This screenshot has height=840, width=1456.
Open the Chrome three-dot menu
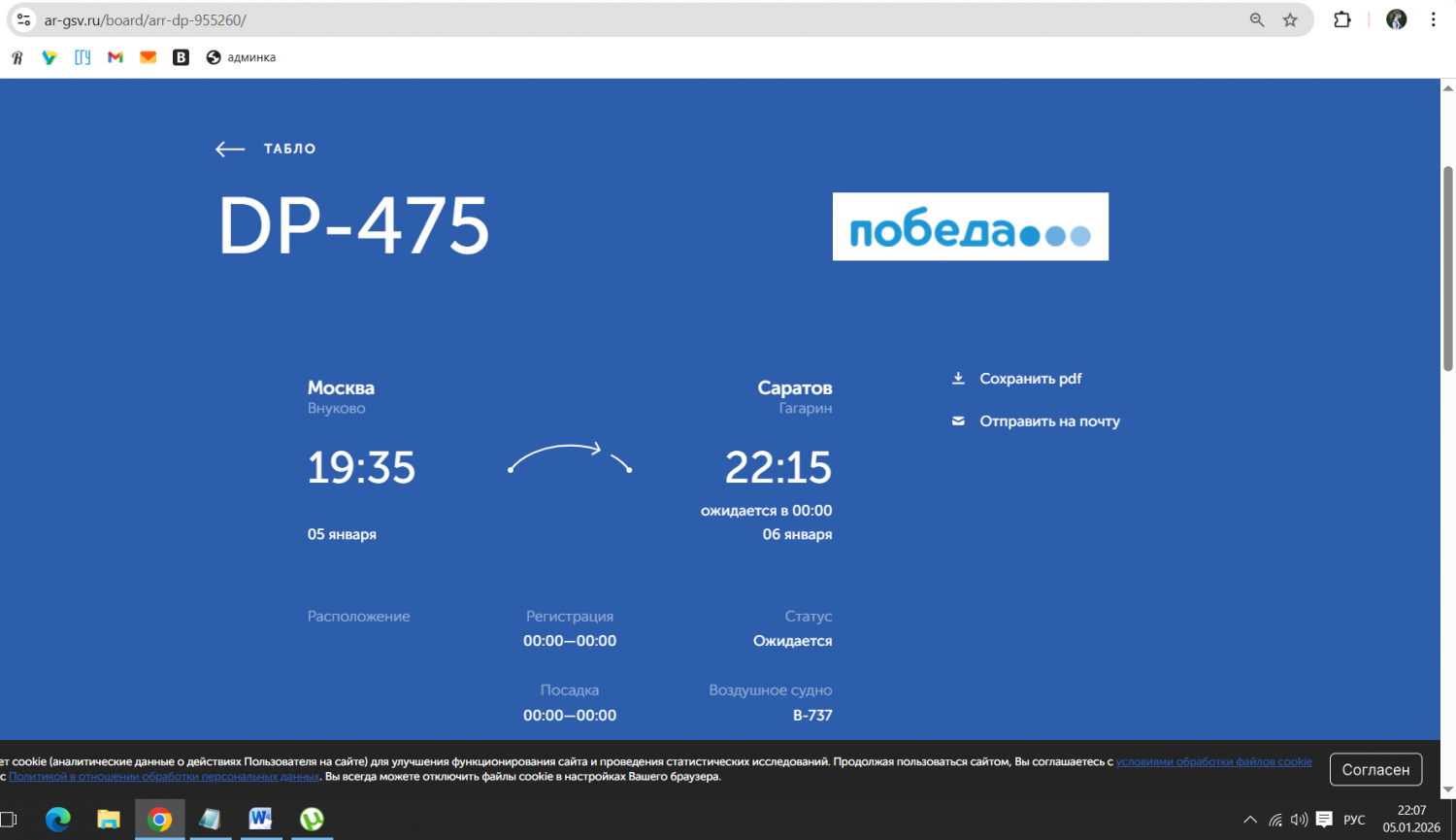coord(1433,19)
